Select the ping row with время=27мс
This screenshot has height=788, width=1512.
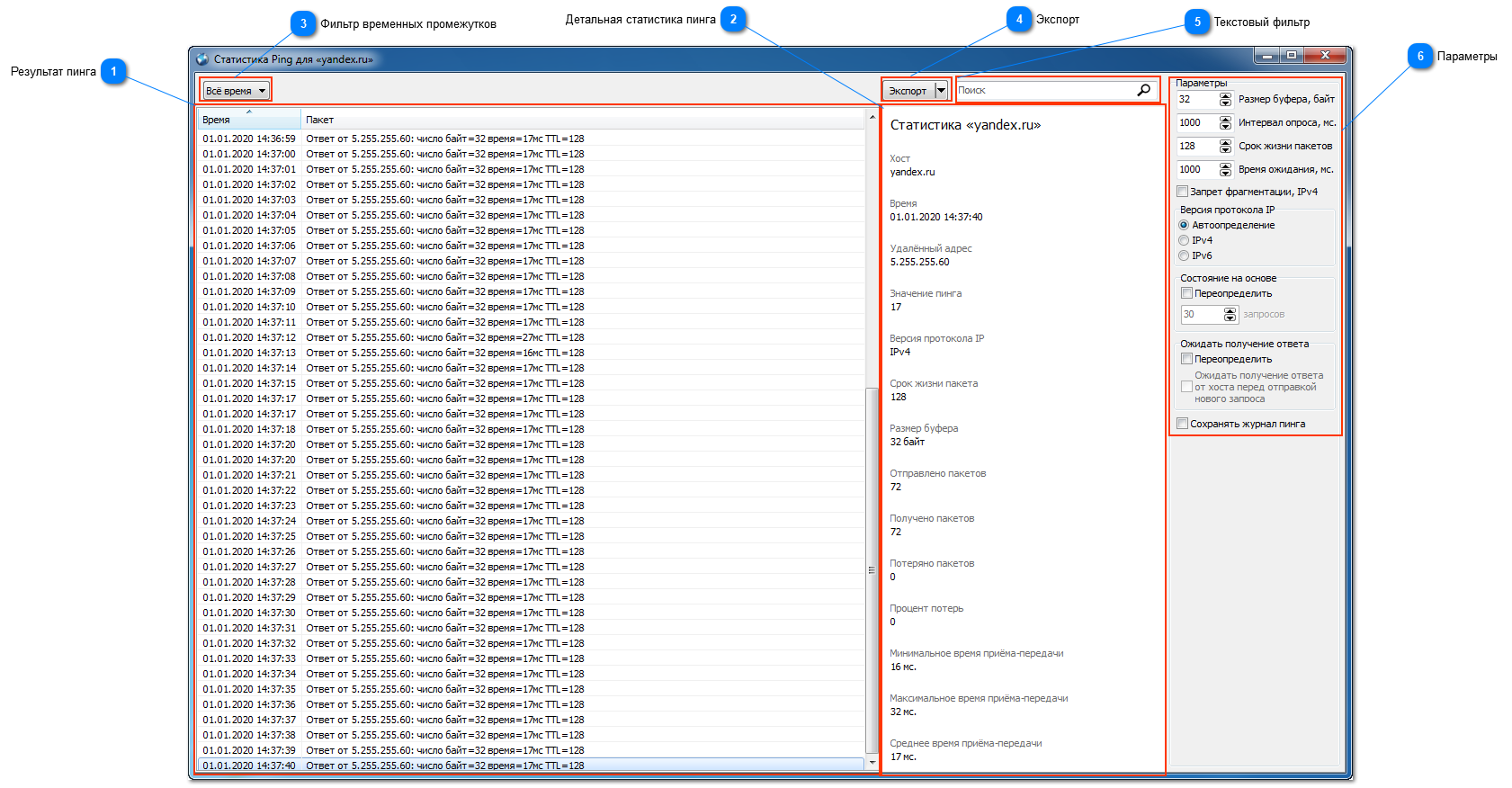tap(531, 337)
